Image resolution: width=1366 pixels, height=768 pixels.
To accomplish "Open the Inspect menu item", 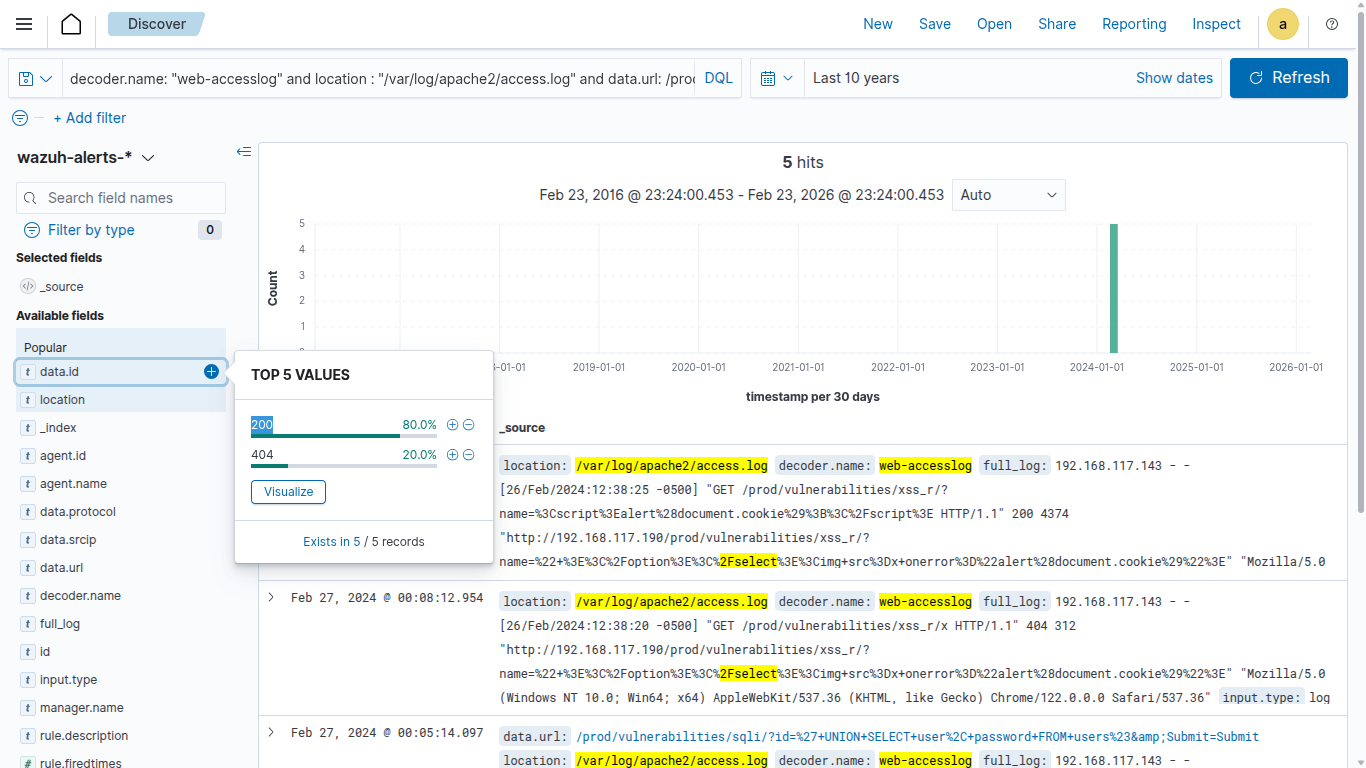I will coord(1216,24).
